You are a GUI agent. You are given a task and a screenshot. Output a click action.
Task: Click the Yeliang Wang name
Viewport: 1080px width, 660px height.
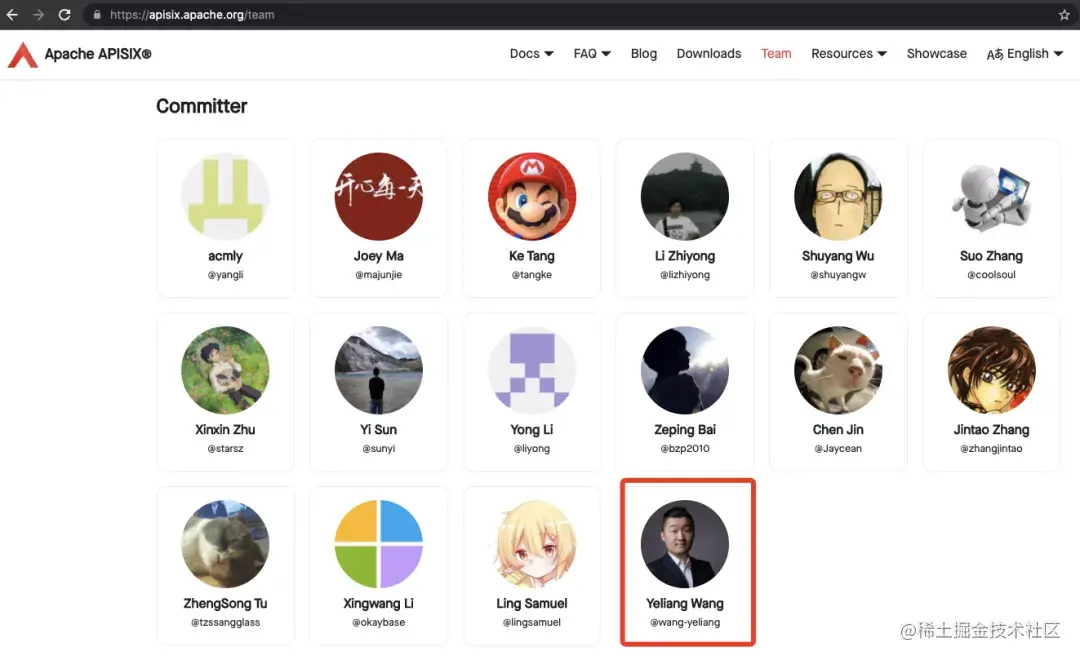click(x=685, y=603)
